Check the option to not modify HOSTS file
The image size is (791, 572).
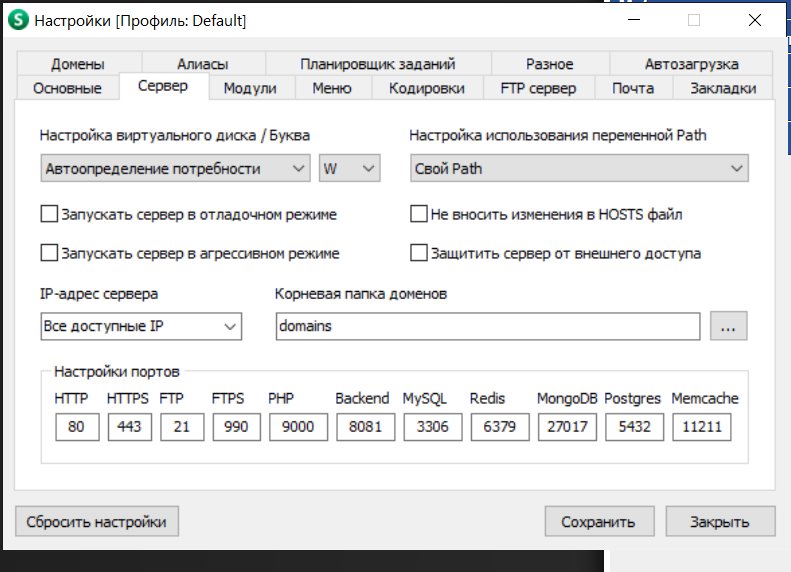click(x=419, y=214)
